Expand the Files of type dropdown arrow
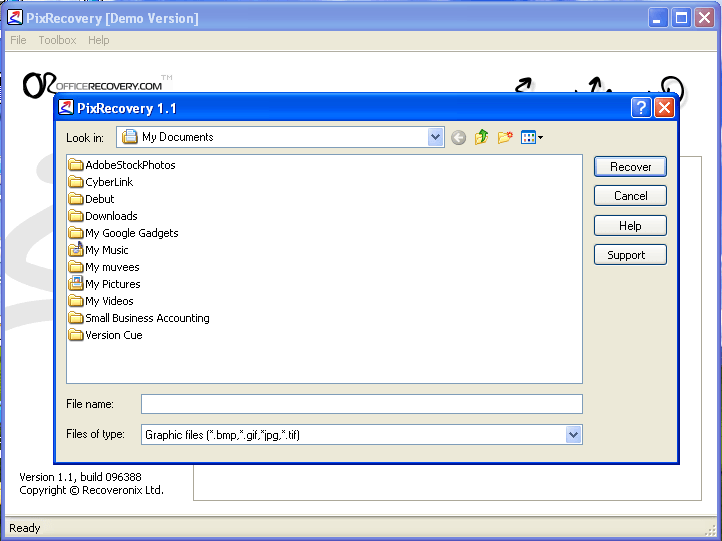 pos(573,435)
